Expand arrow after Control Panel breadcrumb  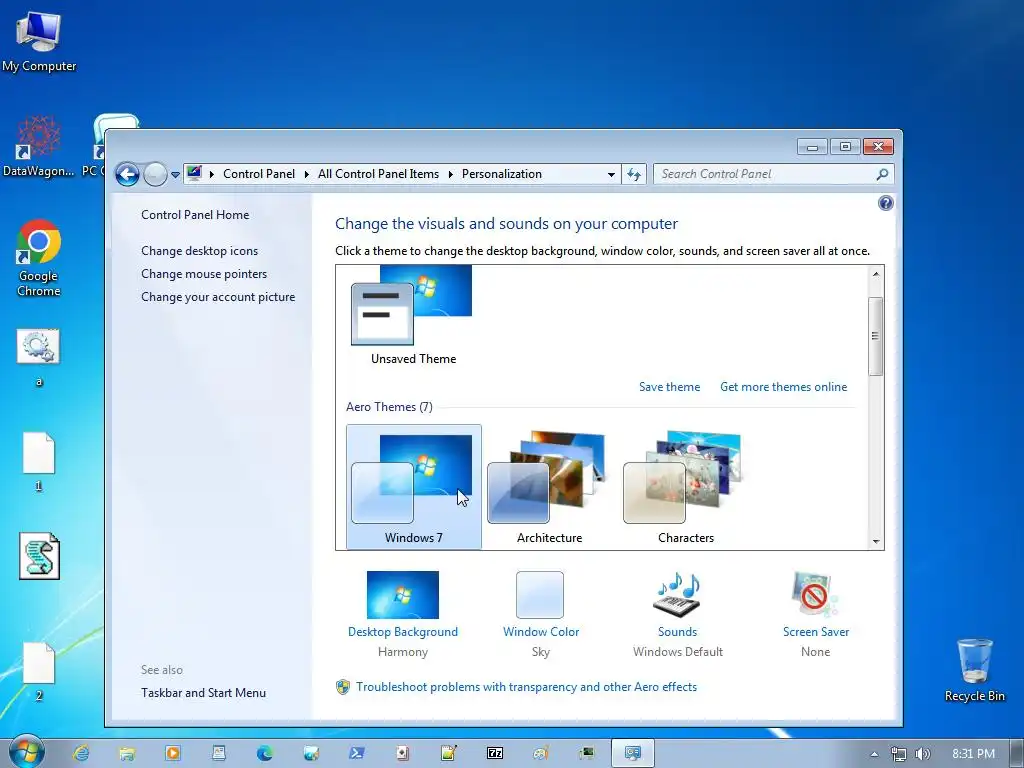pyautogui.click(x=306, y=174)
